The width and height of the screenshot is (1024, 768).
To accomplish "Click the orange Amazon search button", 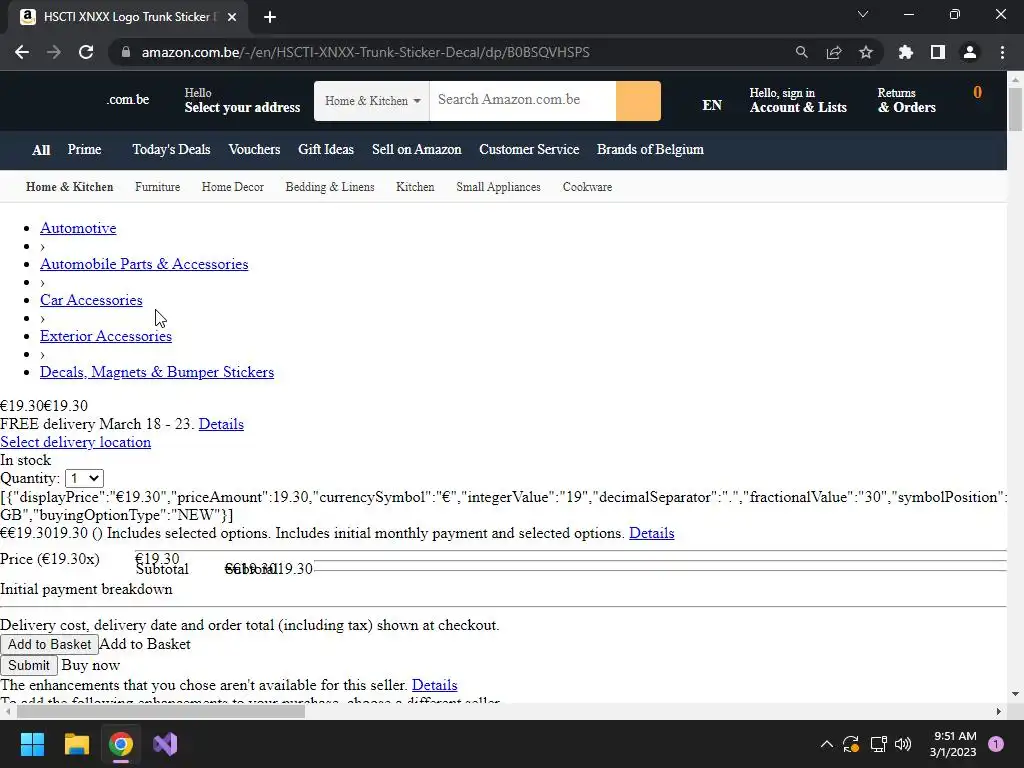I will pos(638,101).
